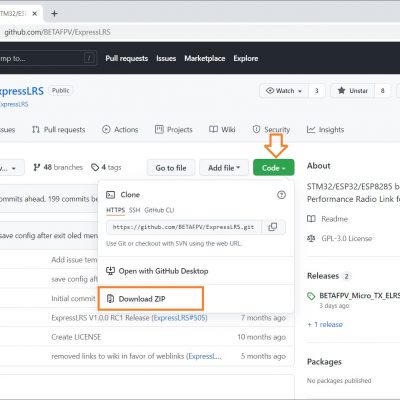The width and height of the screenshot is (400, 400).
Task: Copy the clone URL with clipboard icon
Action: click(273, 227)
